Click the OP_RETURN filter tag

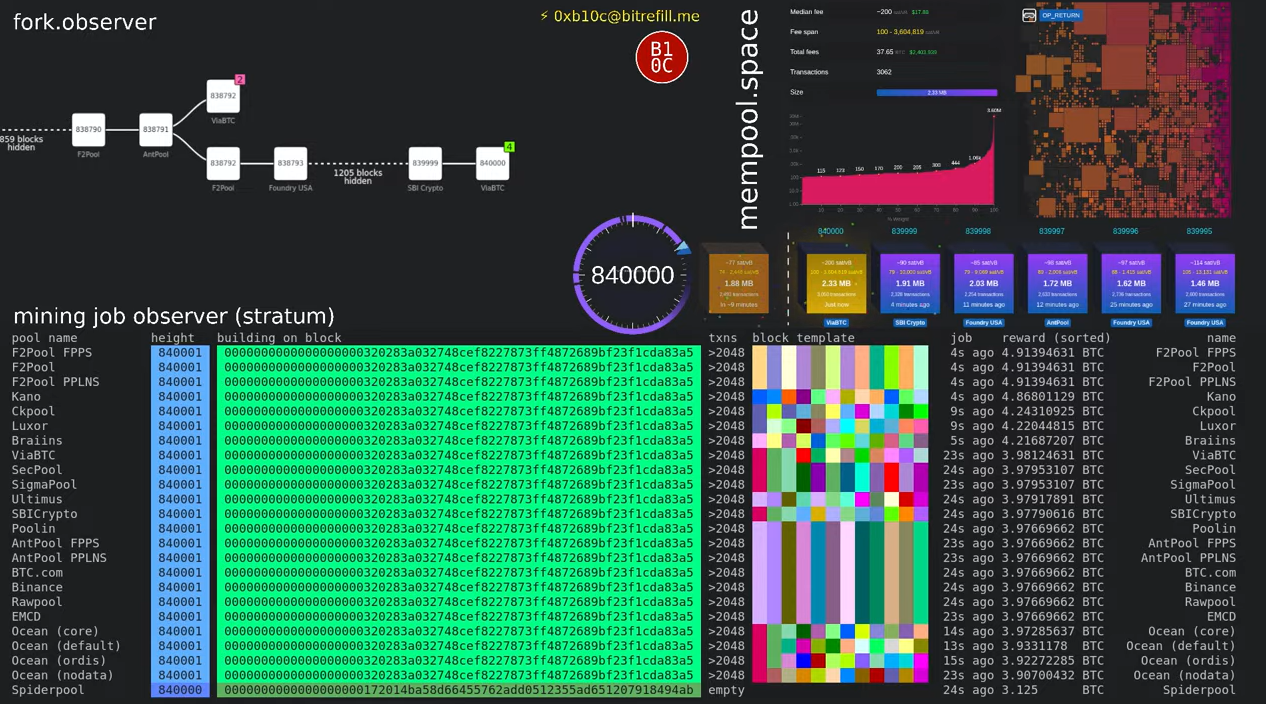pyautogui.click(x=1060, y=16)
